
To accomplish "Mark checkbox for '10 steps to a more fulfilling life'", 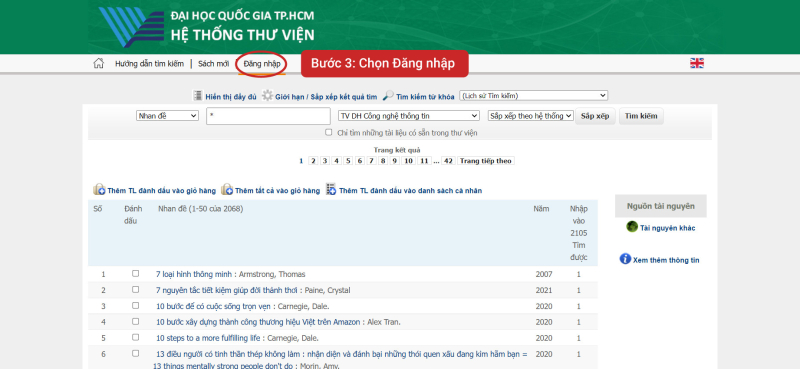I will point(135,337).
